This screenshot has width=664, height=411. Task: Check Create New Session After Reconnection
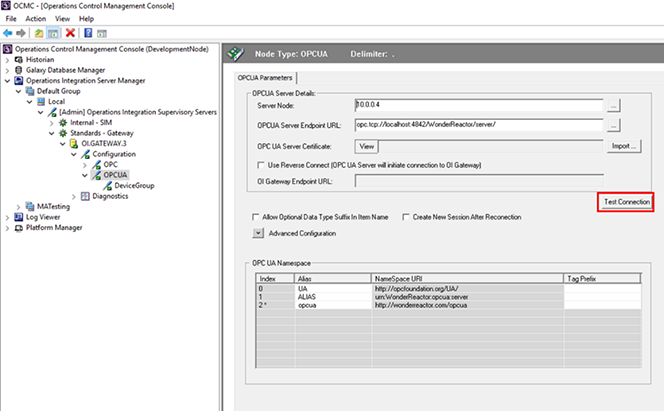coord(406,217)
